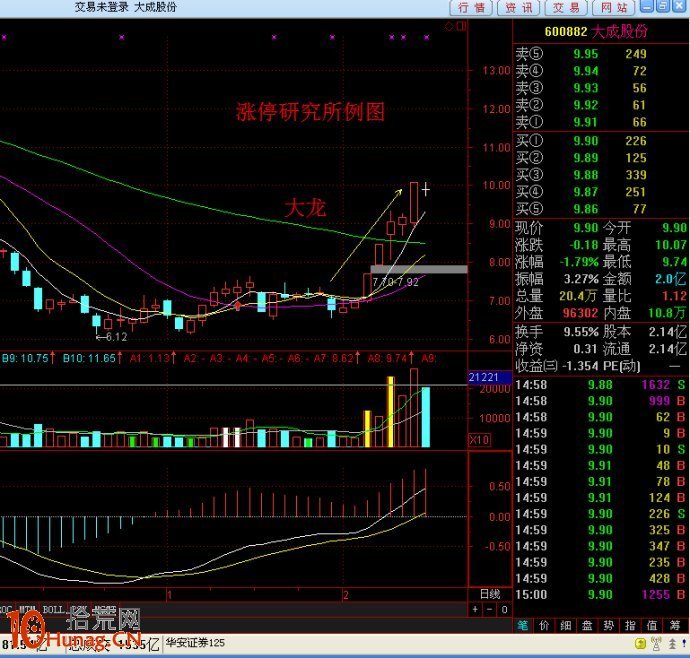
Task: Click the 6.12 low price label
Action: click(x=116, y=337)
